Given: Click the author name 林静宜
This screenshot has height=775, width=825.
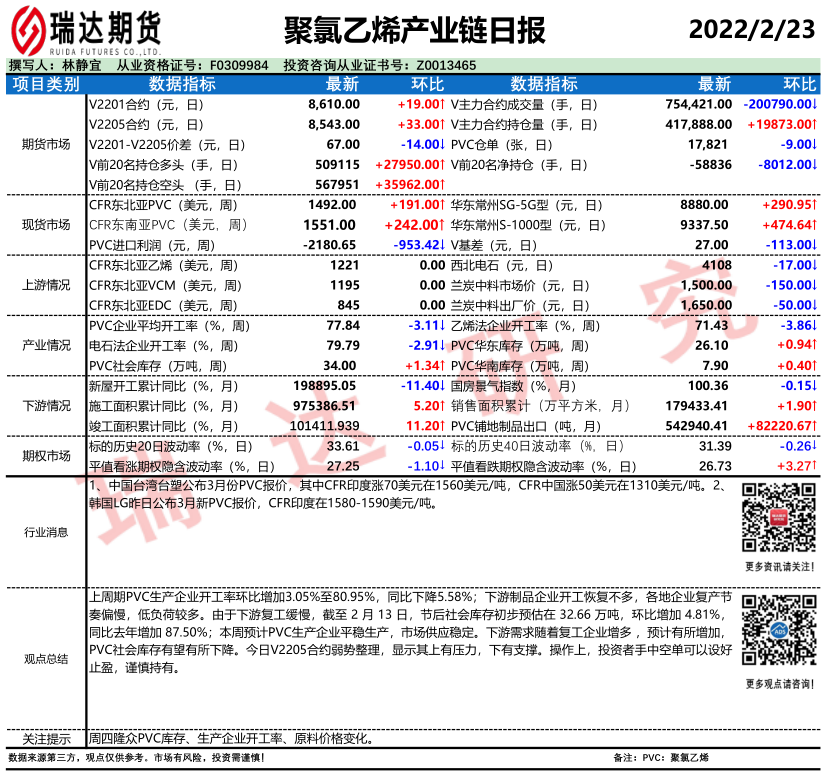Looking at the screenshot, I should pos(82,65).
